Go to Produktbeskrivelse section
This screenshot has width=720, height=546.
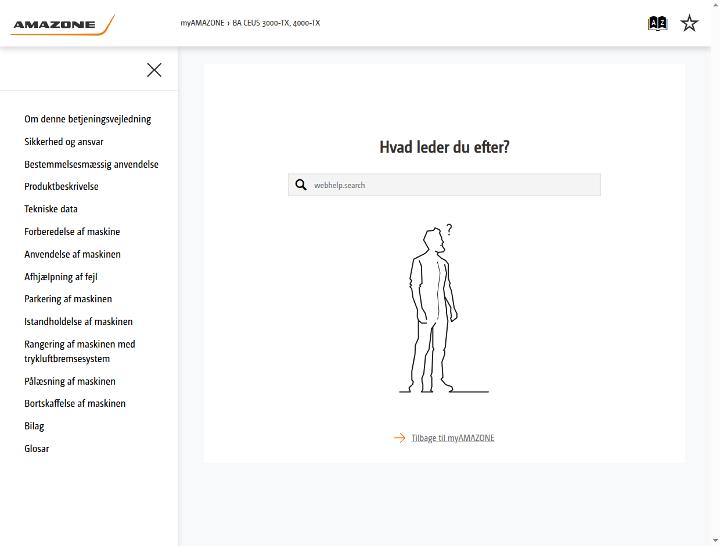(x=61, y=186)
